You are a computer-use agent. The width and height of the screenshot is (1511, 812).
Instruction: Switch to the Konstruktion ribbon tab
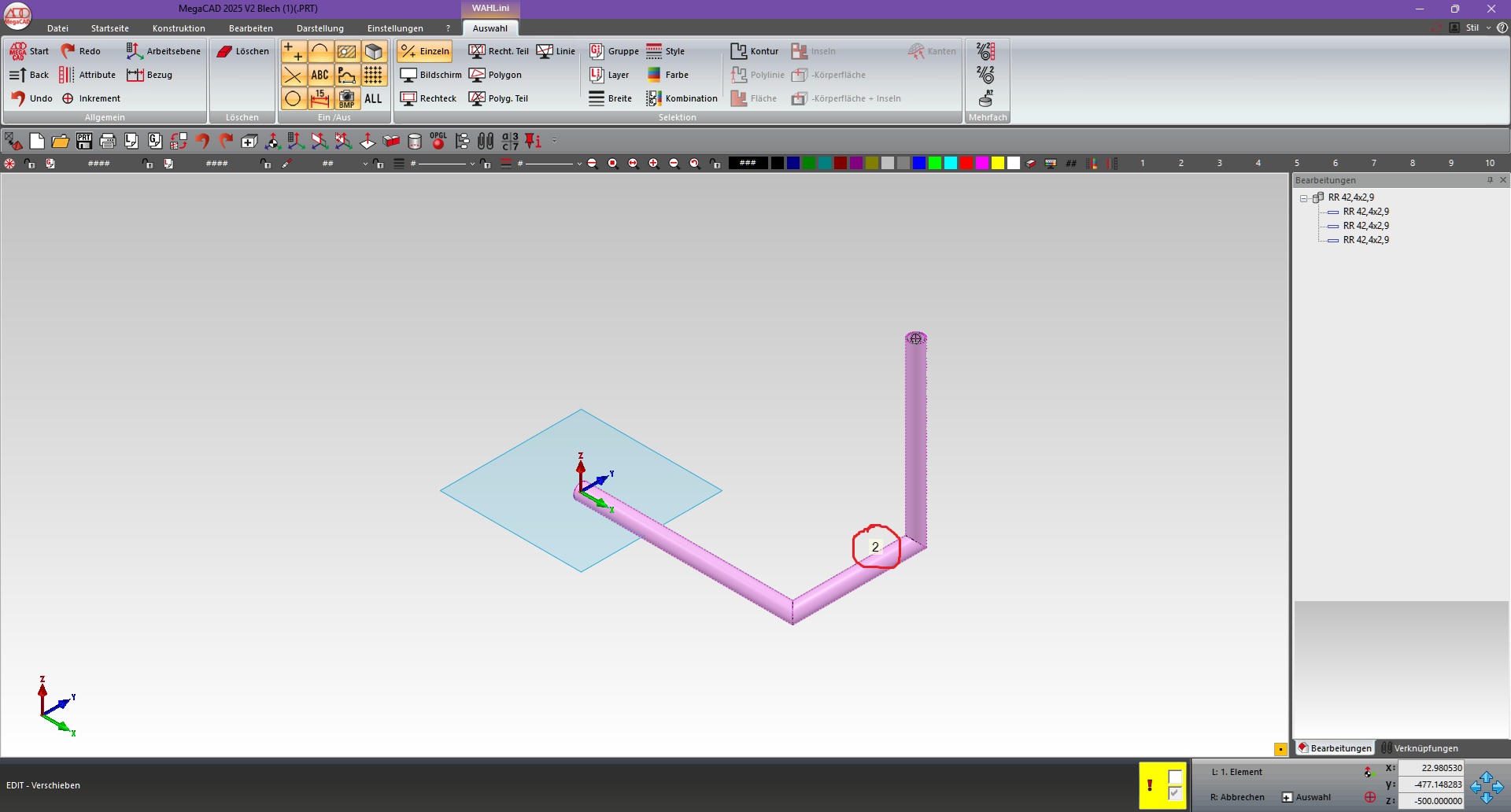pyautogui.click(x=179, y=28)
